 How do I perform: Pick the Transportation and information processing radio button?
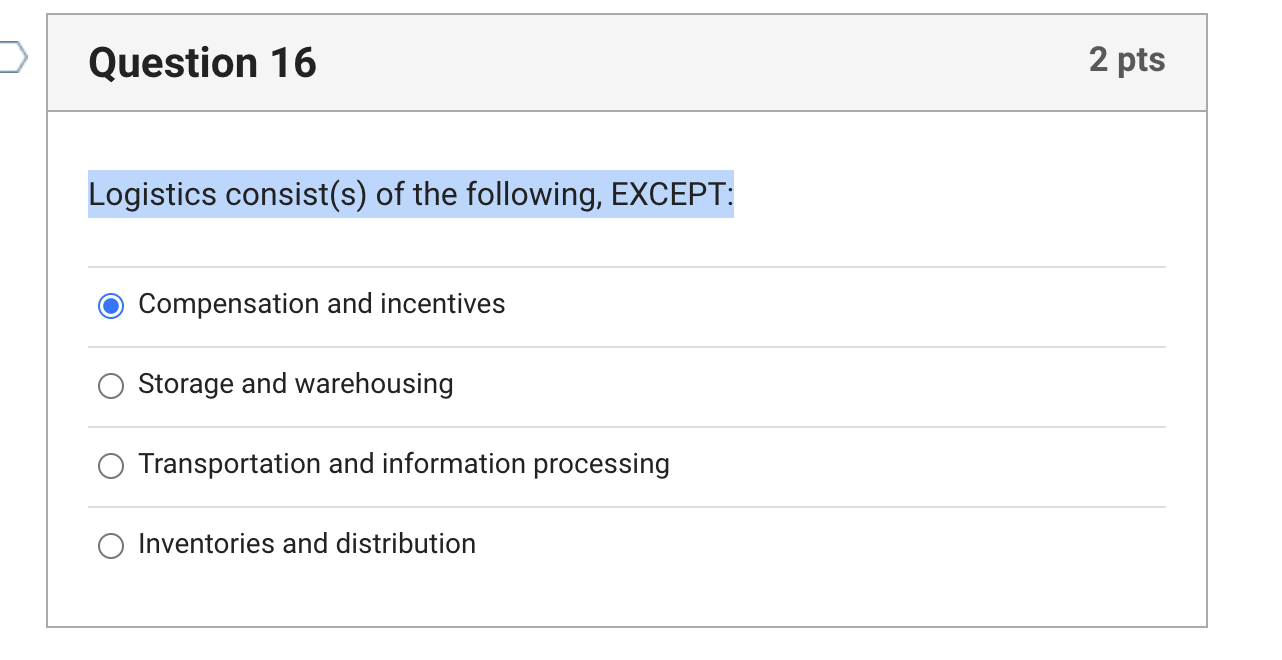pyautogui.click(x=111, y=465)
